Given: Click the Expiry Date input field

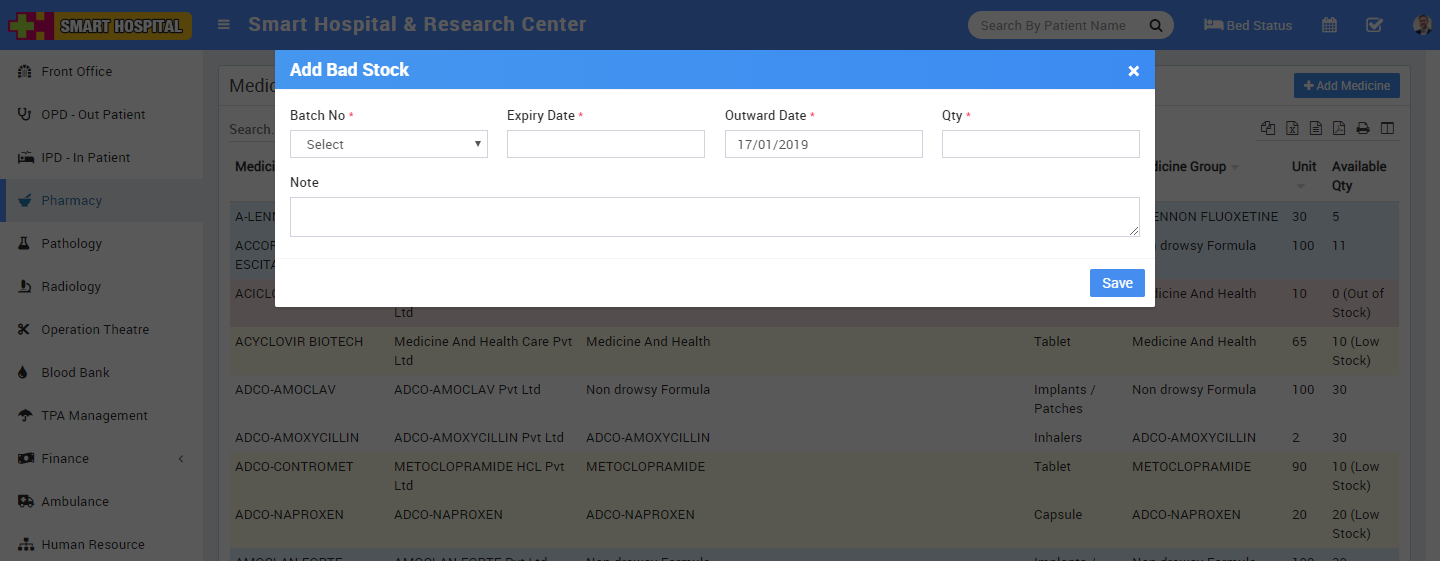Looking at the screenshot, I should pyautogui.click(x=605, y=145).
